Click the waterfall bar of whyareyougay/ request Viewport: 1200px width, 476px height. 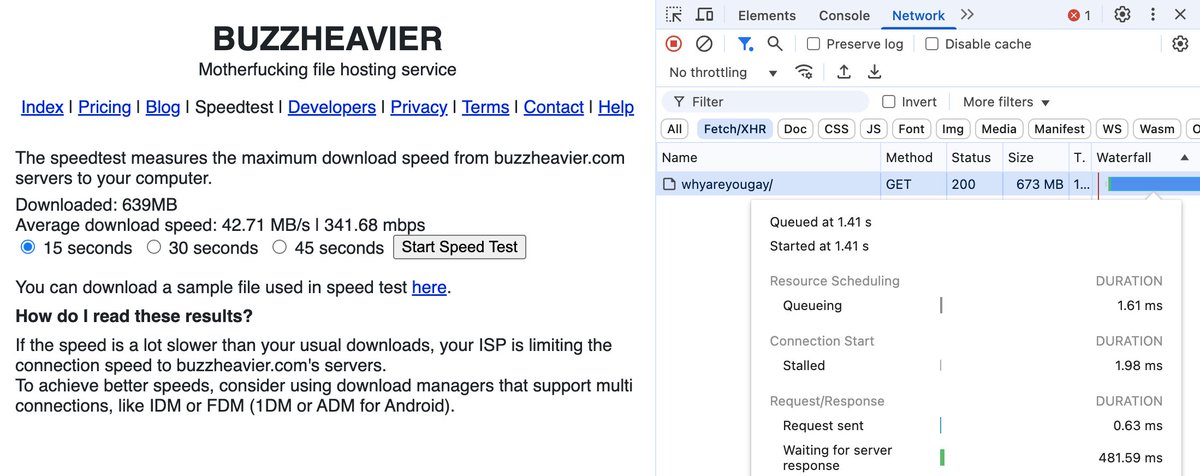tap(1153, 184)
